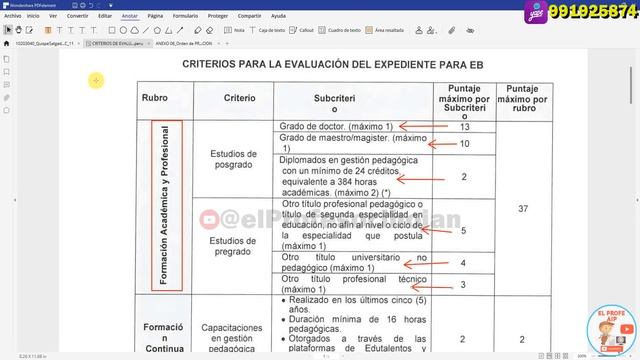Open the Proteger tab
640x360 pixels.
[x=218, y=16]
